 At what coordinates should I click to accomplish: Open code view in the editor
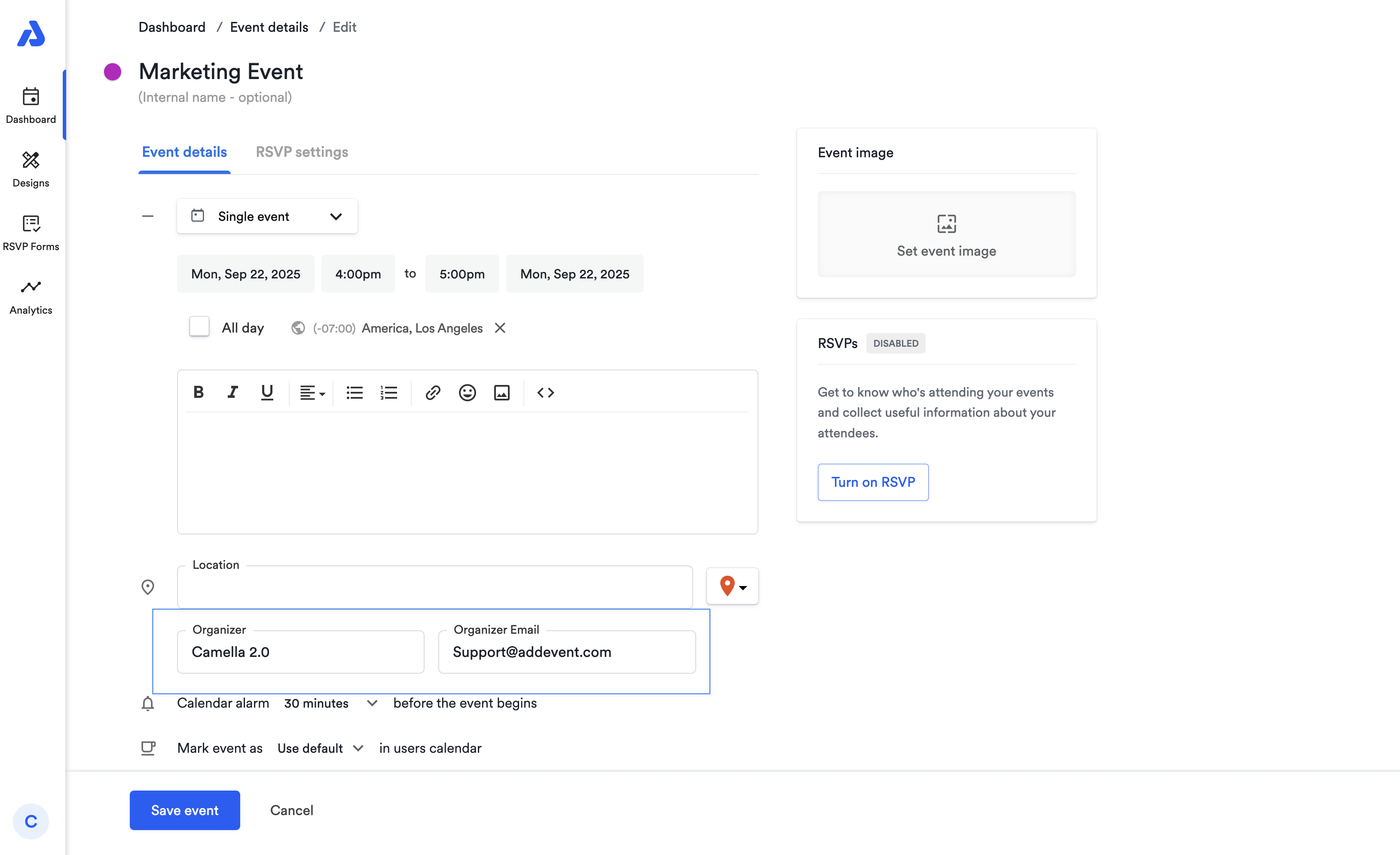click(x=545, y=393)
